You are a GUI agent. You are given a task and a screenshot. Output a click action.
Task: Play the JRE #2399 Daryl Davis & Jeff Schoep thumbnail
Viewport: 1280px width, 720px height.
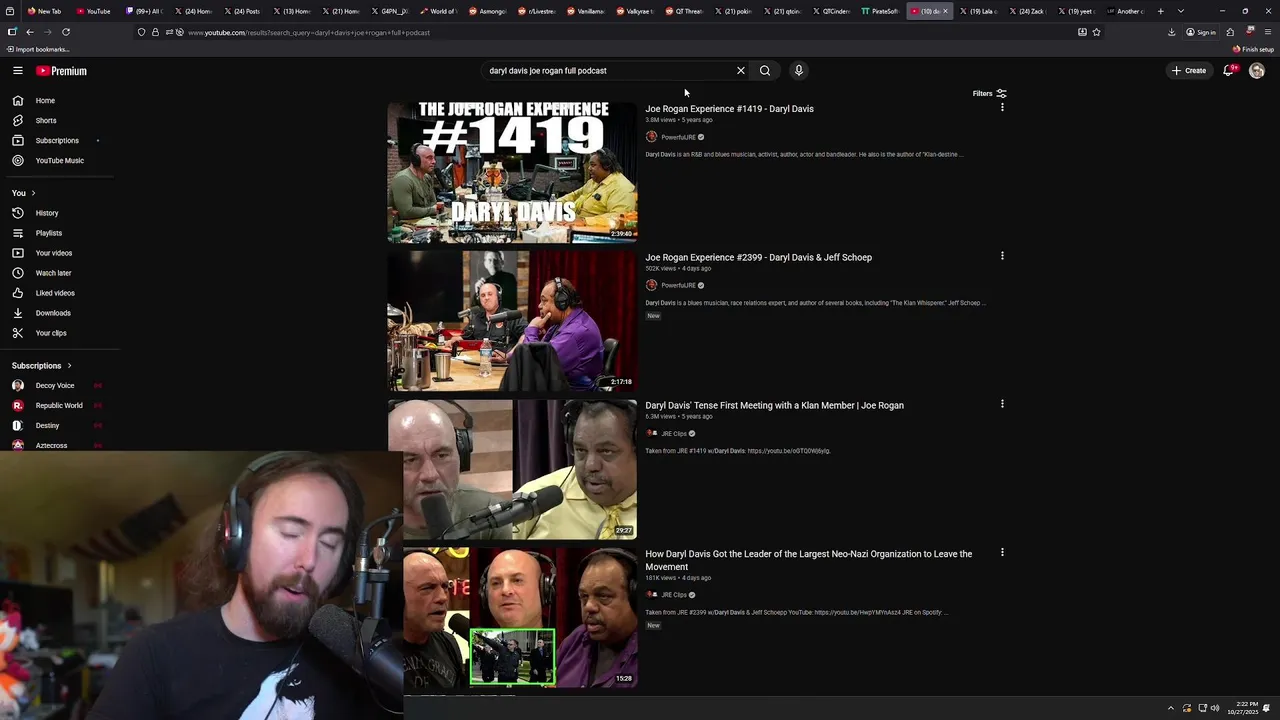tap(512, 321)
